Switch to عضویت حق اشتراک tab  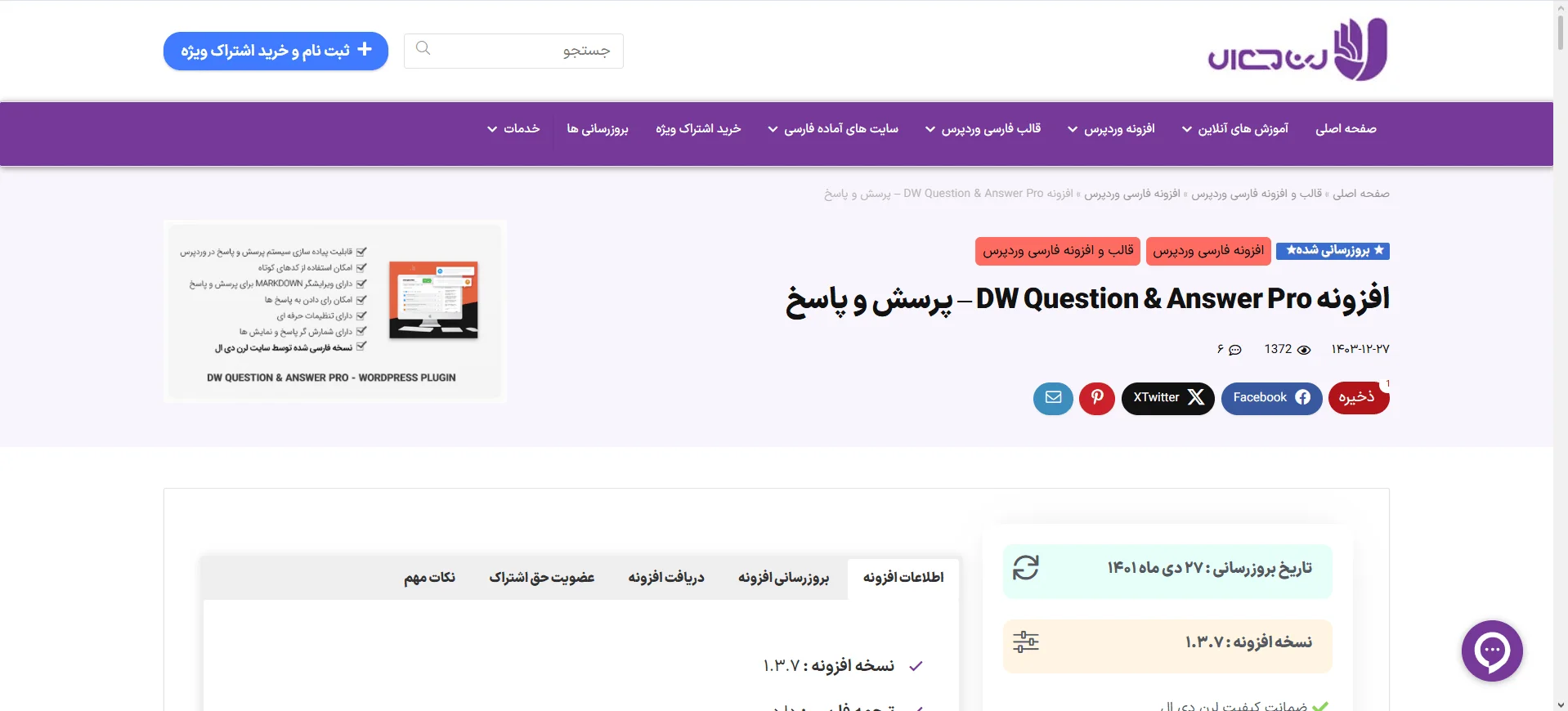542,579
